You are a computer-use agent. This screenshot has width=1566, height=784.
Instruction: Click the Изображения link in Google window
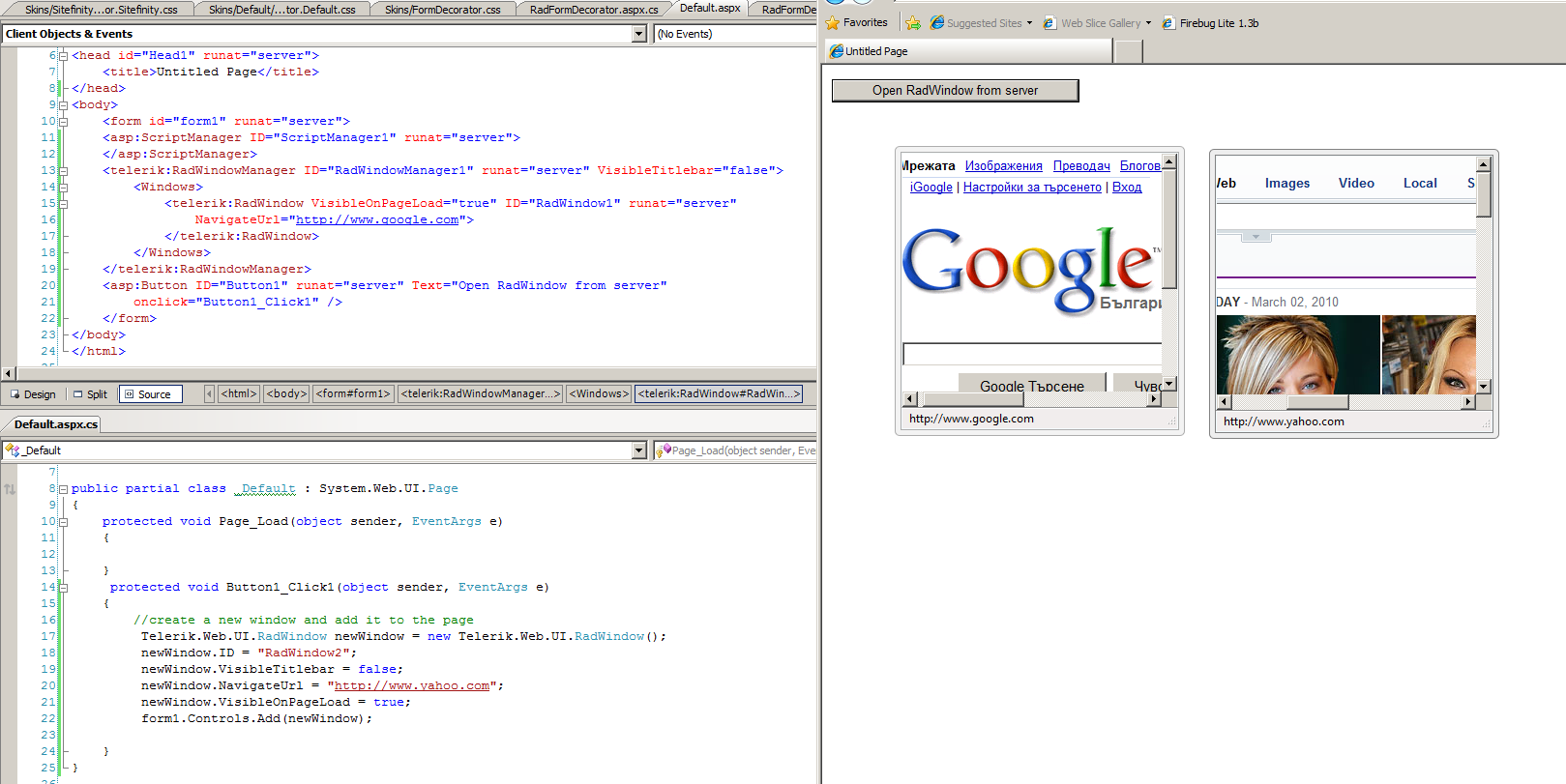1004,166
